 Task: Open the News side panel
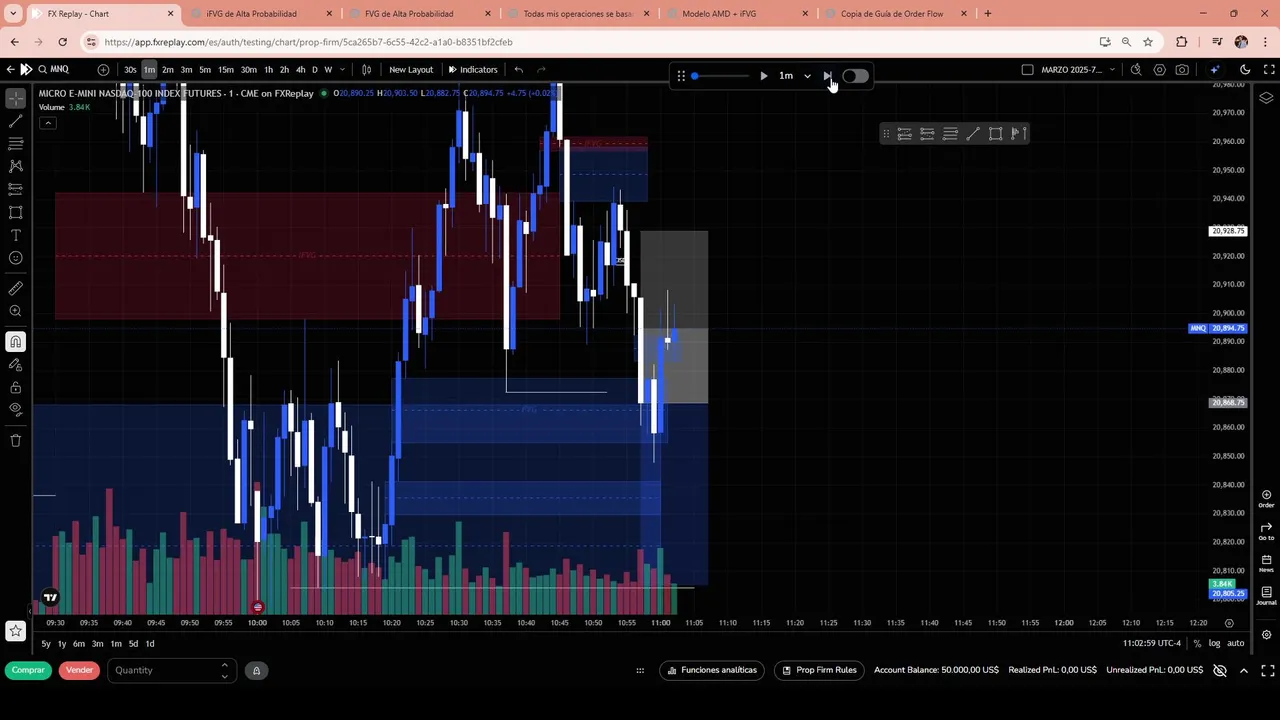point(1266,563)
